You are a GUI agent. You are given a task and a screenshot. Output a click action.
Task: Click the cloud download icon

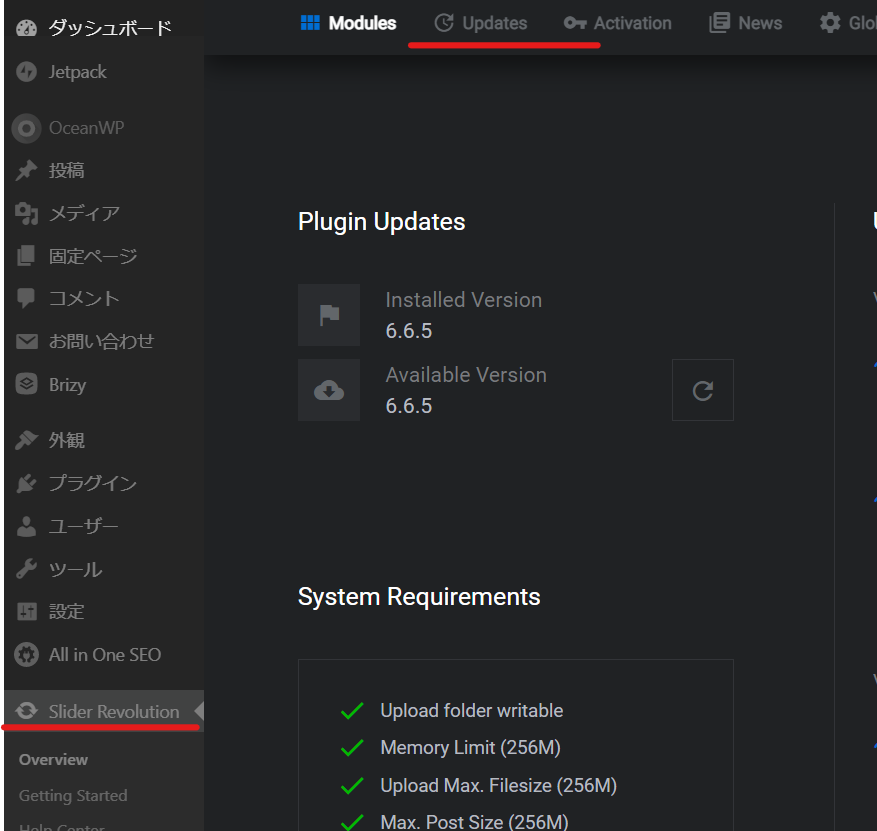[x=329, y=390]
